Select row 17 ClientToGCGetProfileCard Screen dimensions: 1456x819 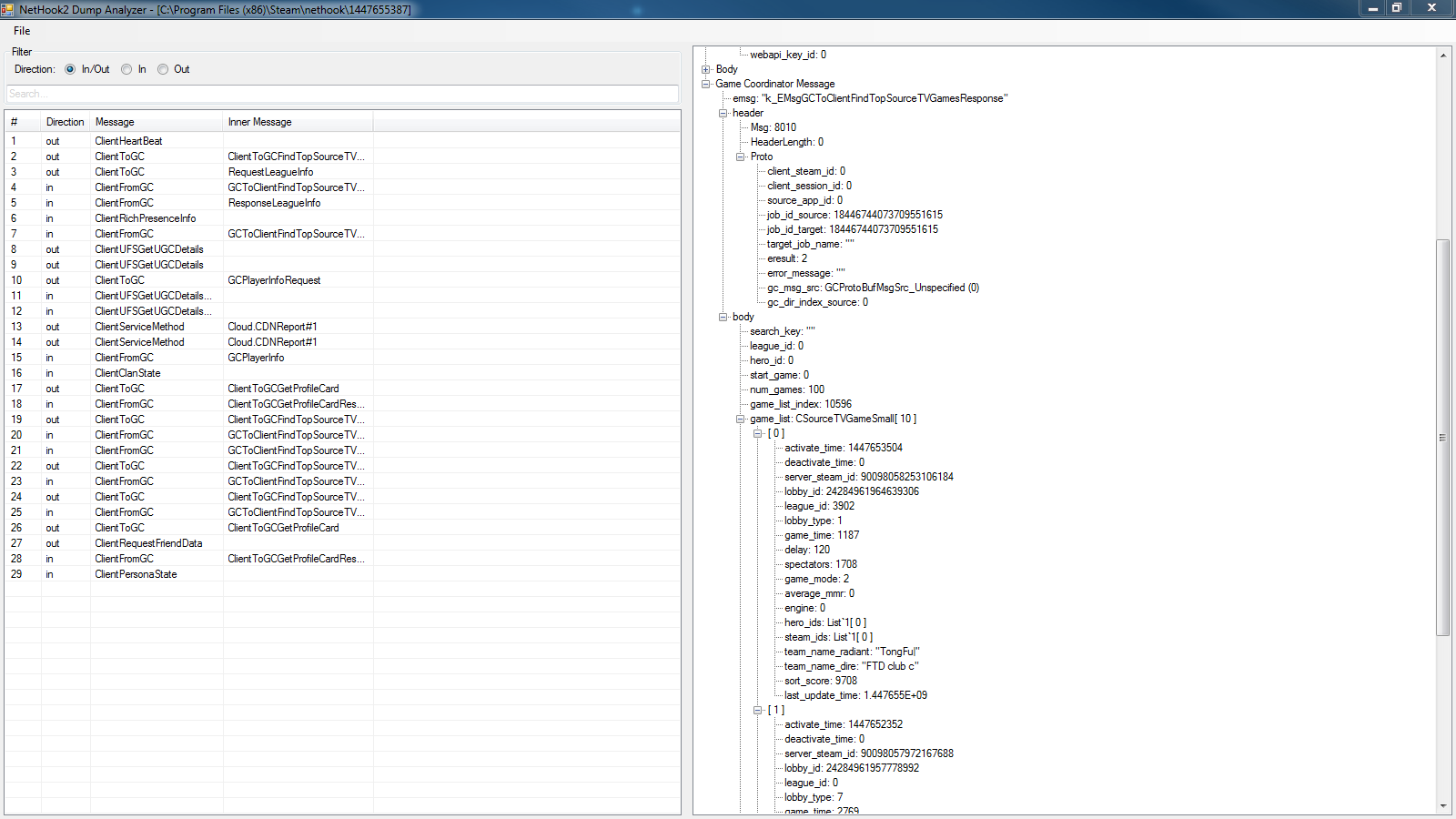(x=342, y=389)
